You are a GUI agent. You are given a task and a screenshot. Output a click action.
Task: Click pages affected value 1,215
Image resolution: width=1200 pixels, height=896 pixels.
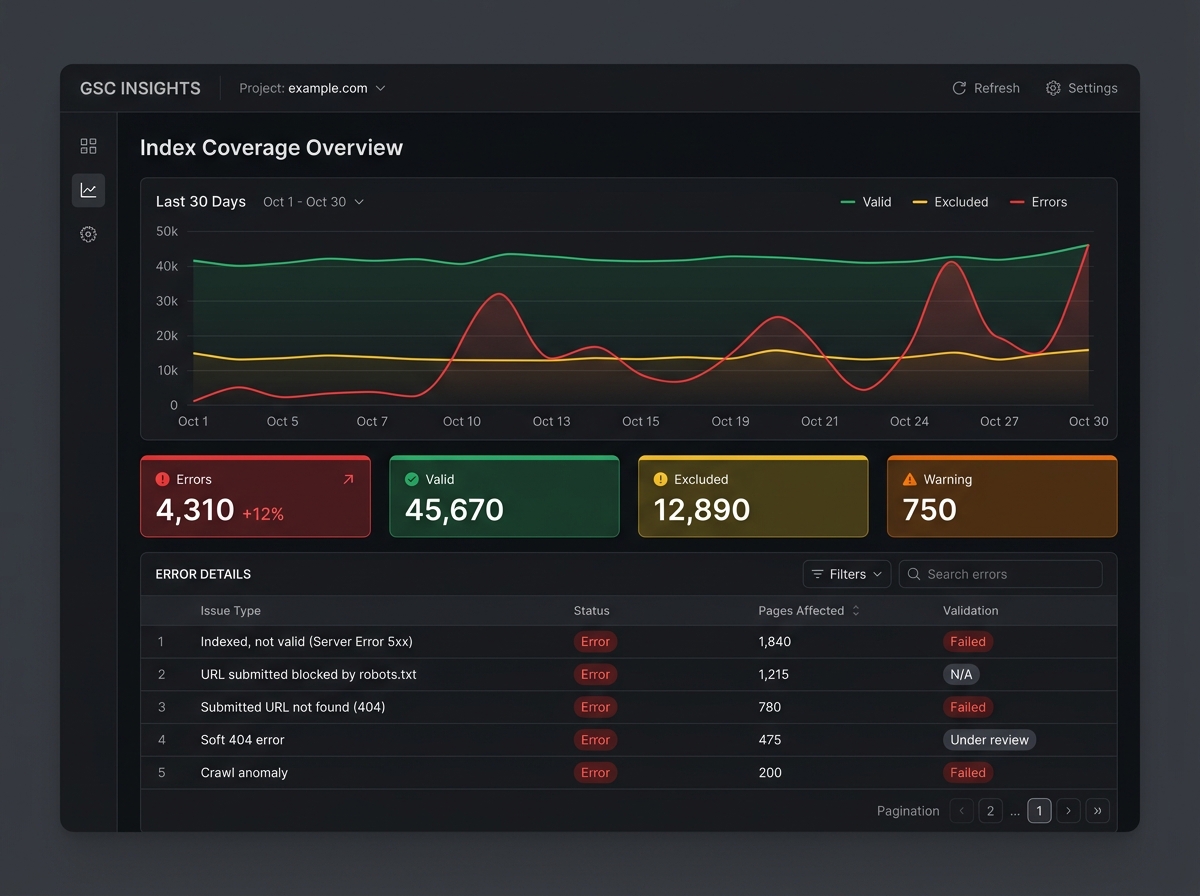(774, 675)
